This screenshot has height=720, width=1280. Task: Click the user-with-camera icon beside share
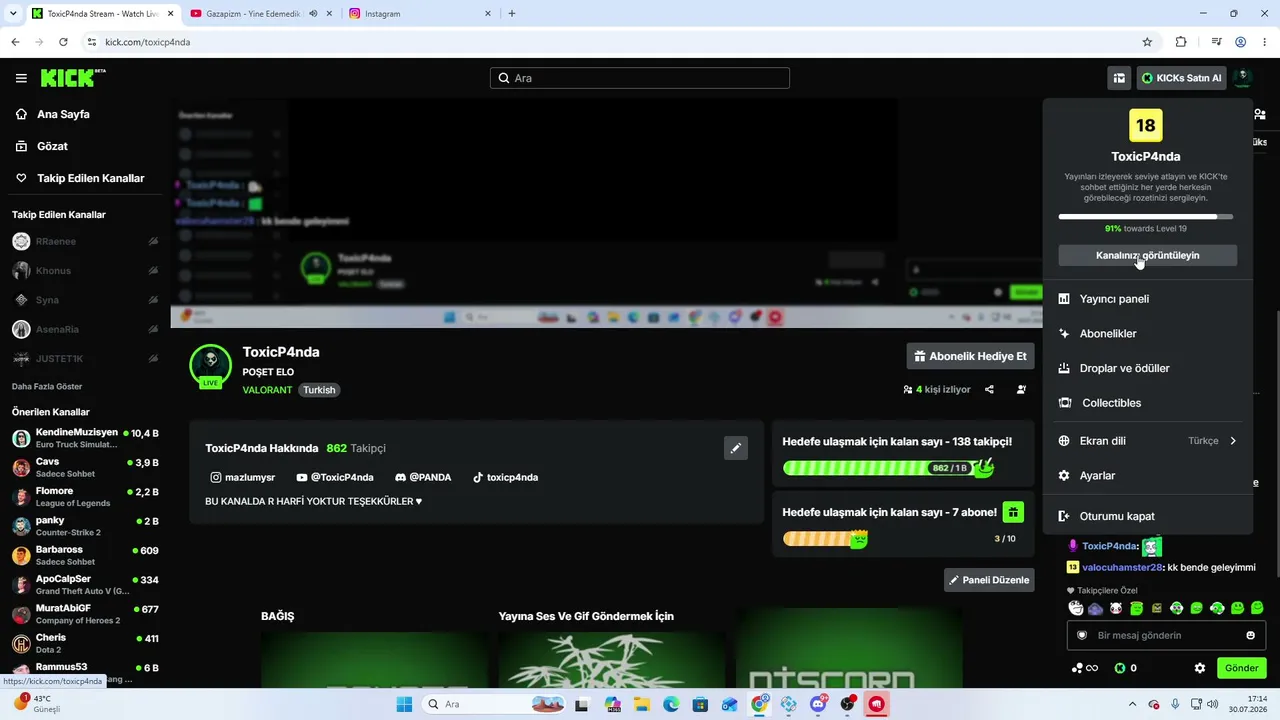[1021, 390]
